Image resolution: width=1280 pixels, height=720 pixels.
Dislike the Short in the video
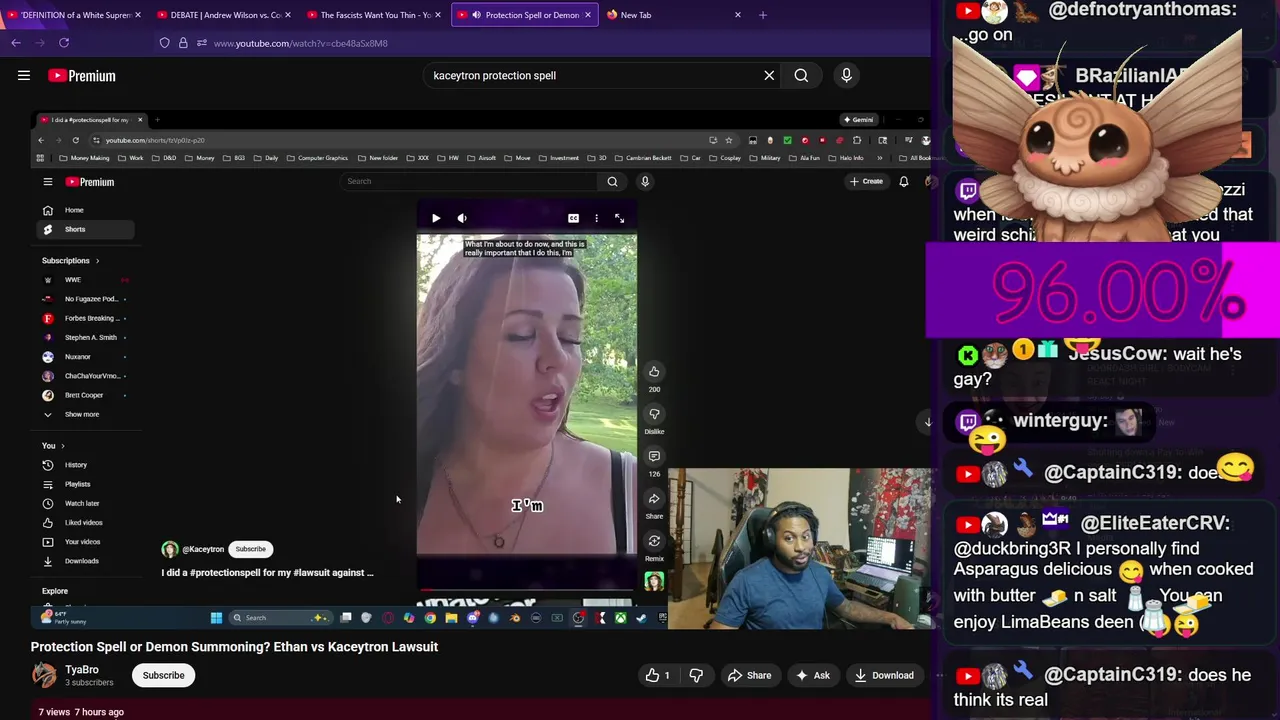654,414
